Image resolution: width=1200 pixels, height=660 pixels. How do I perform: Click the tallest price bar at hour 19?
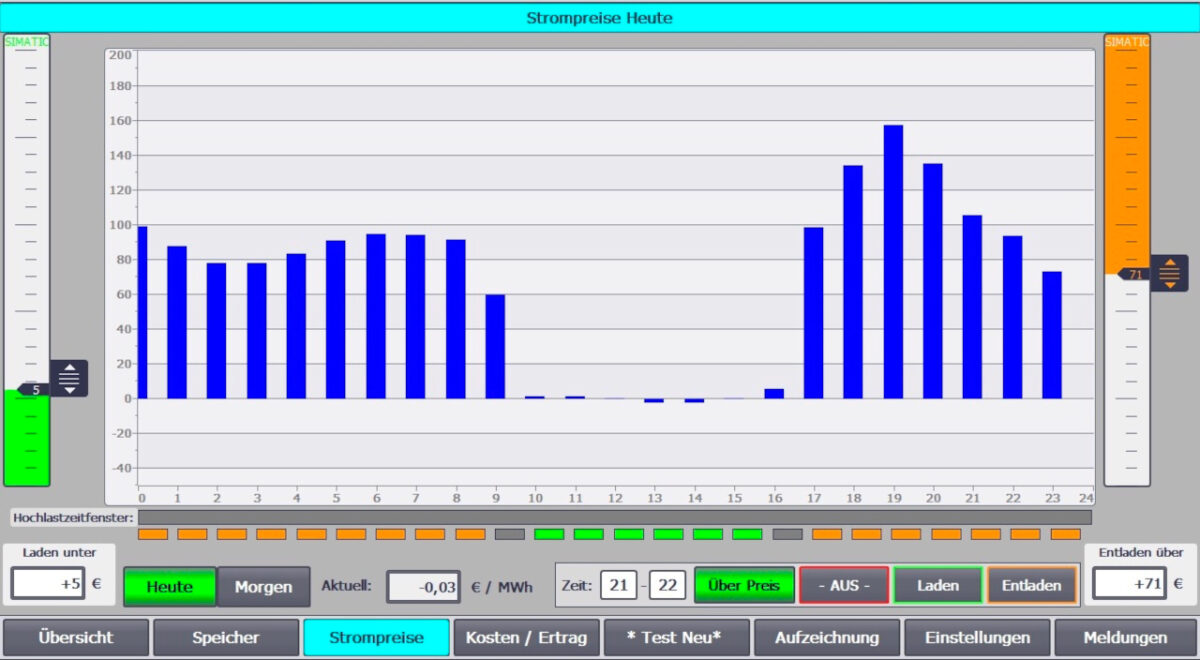coord(893,261)
